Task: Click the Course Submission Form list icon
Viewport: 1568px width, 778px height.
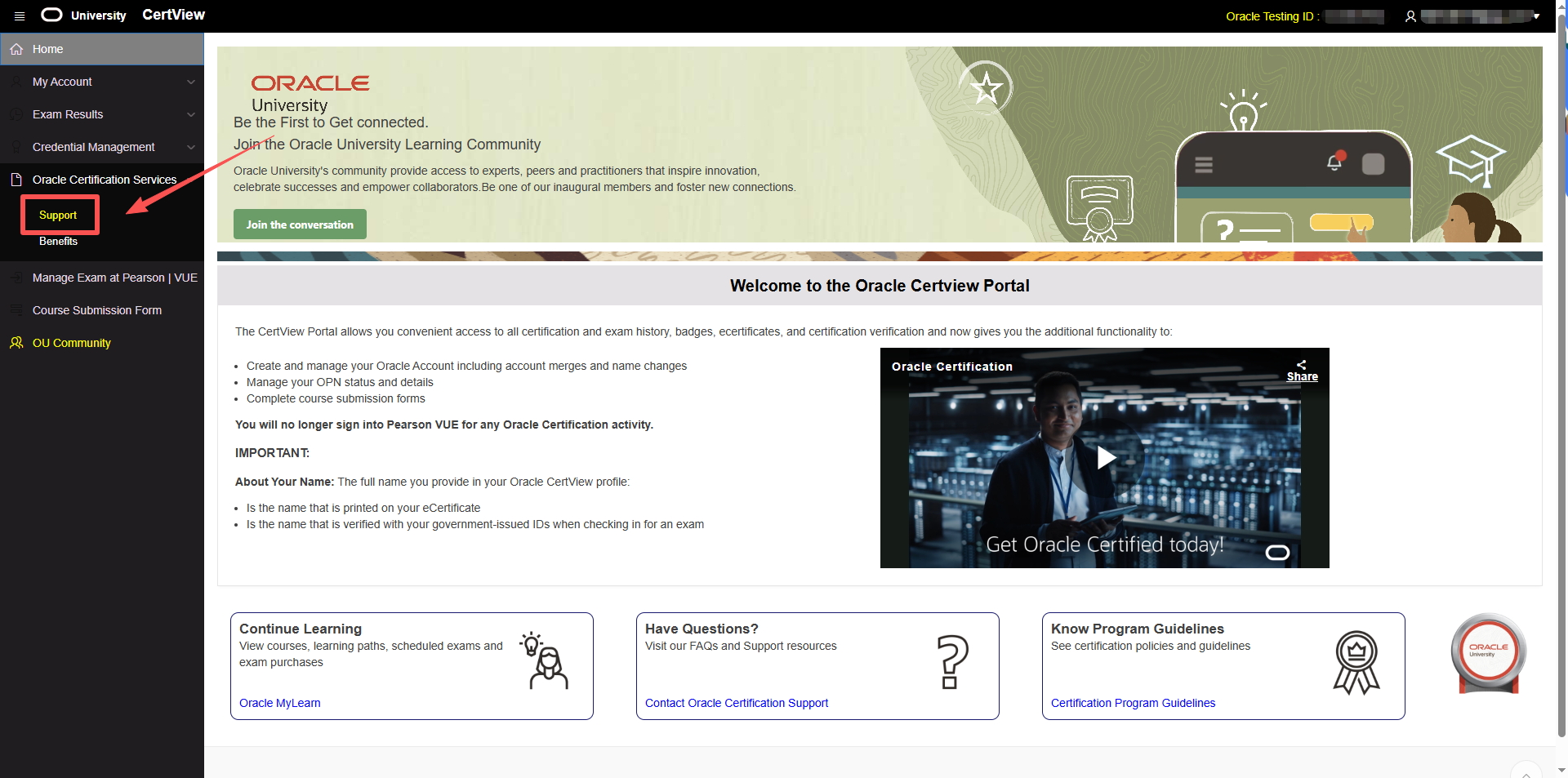Action: click(16, 310)
